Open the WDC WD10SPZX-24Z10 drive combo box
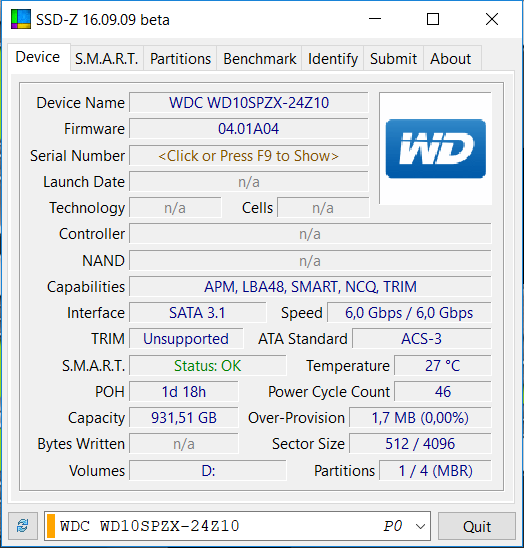Screen dimensions: 524x548 click(x=237, y=526)
